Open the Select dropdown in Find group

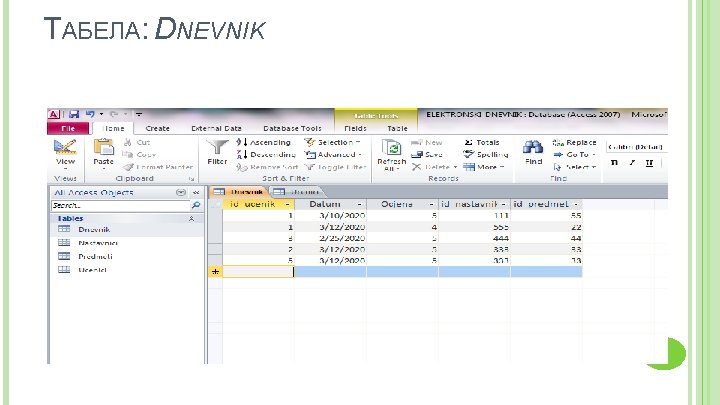pyautogui.click(x=574, y=167)
